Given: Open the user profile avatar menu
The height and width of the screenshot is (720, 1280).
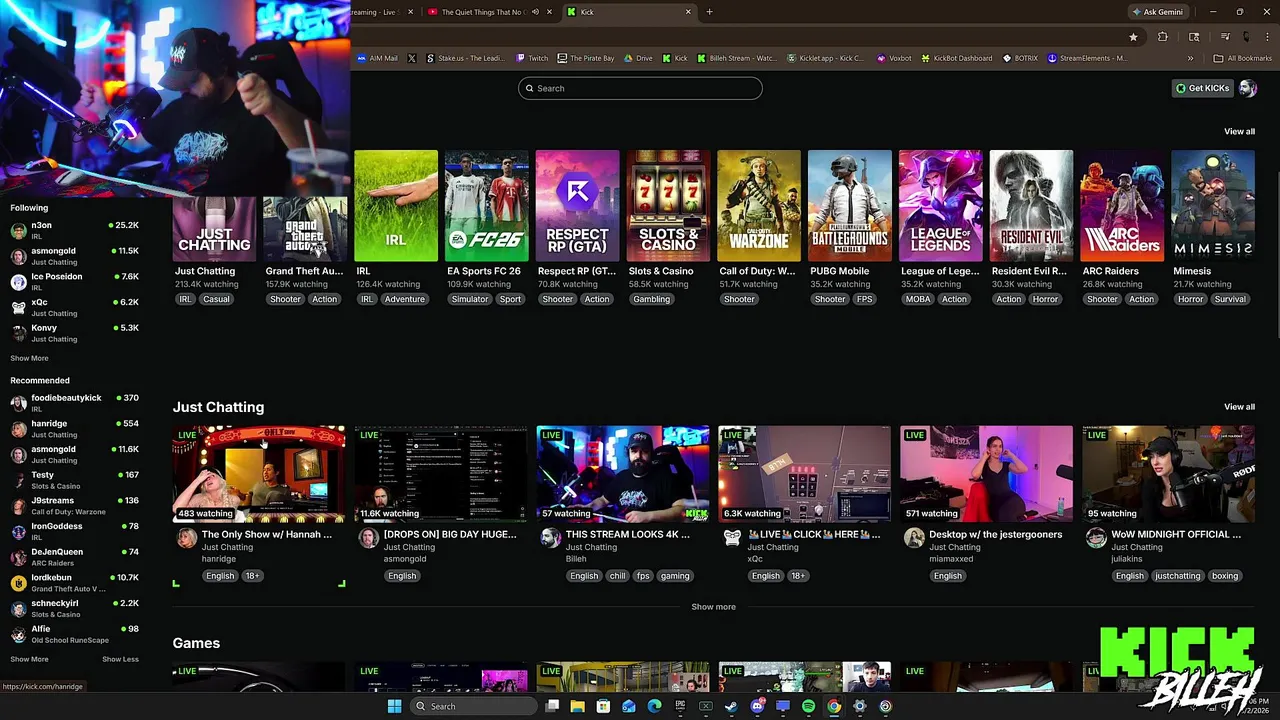Looking at the screenshot, I should [x=1247, y=88].
